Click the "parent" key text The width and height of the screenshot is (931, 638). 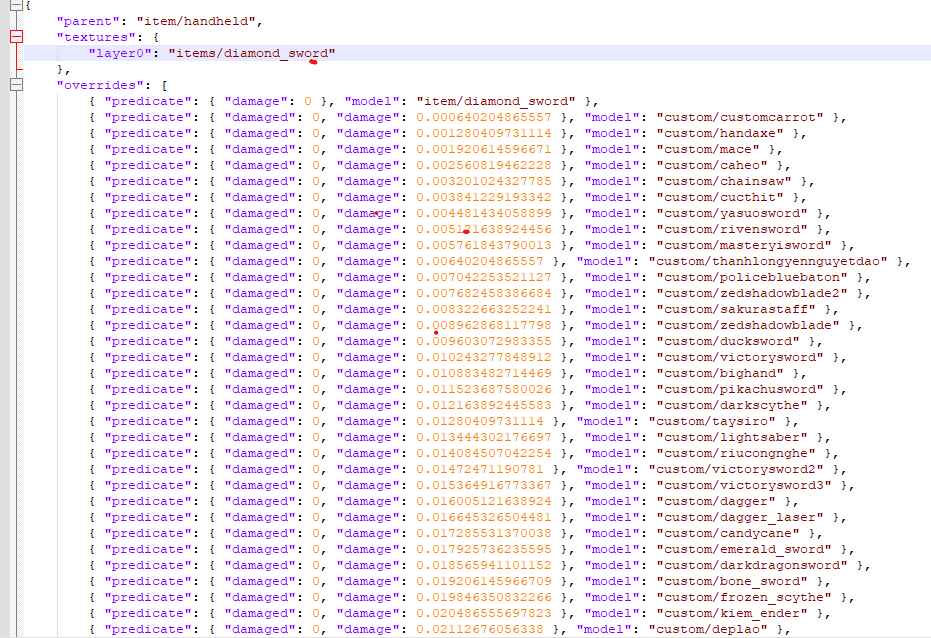tap(88, 21)
